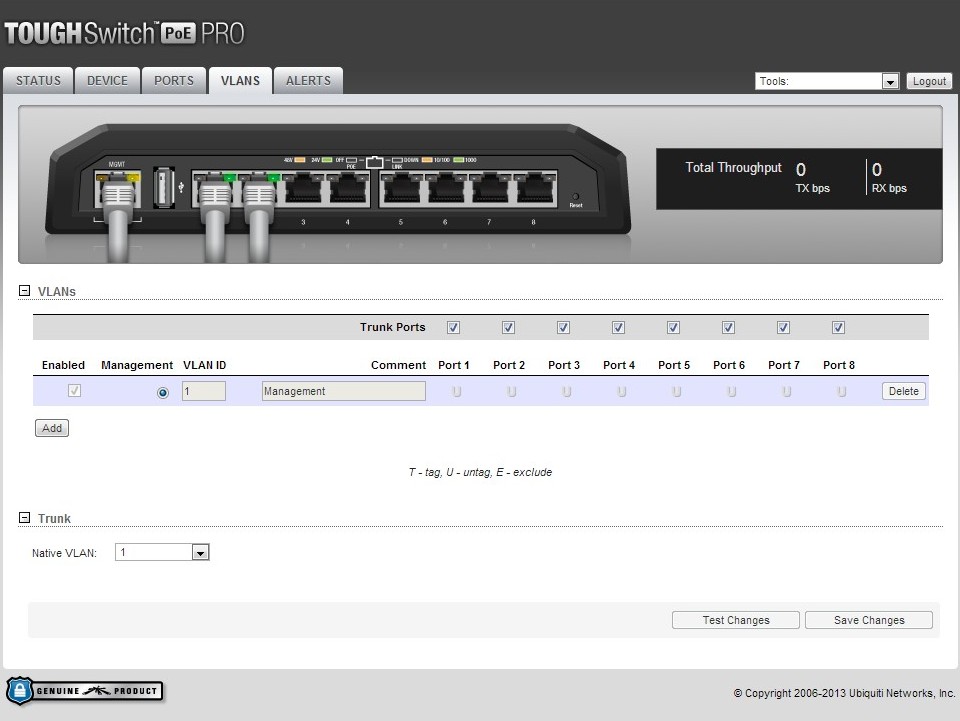
Task: Click Port 8 untag state for VLAN 1
Action: 841,392
